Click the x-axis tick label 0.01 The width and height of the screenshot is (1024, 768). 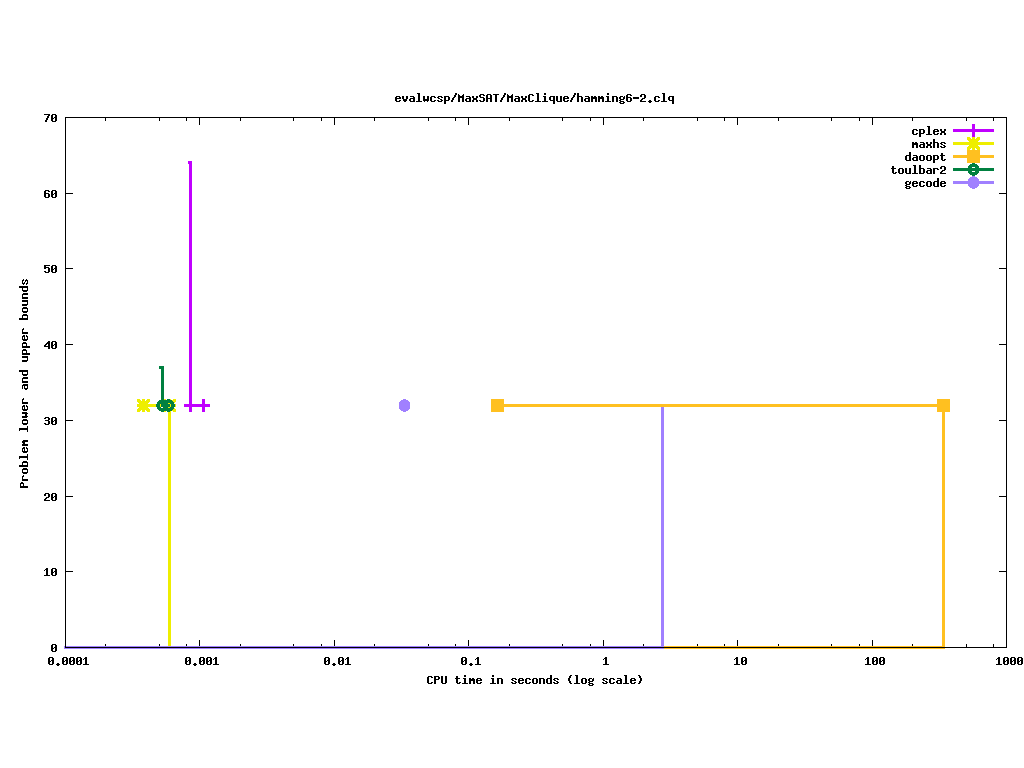click(x=335, y=662)
